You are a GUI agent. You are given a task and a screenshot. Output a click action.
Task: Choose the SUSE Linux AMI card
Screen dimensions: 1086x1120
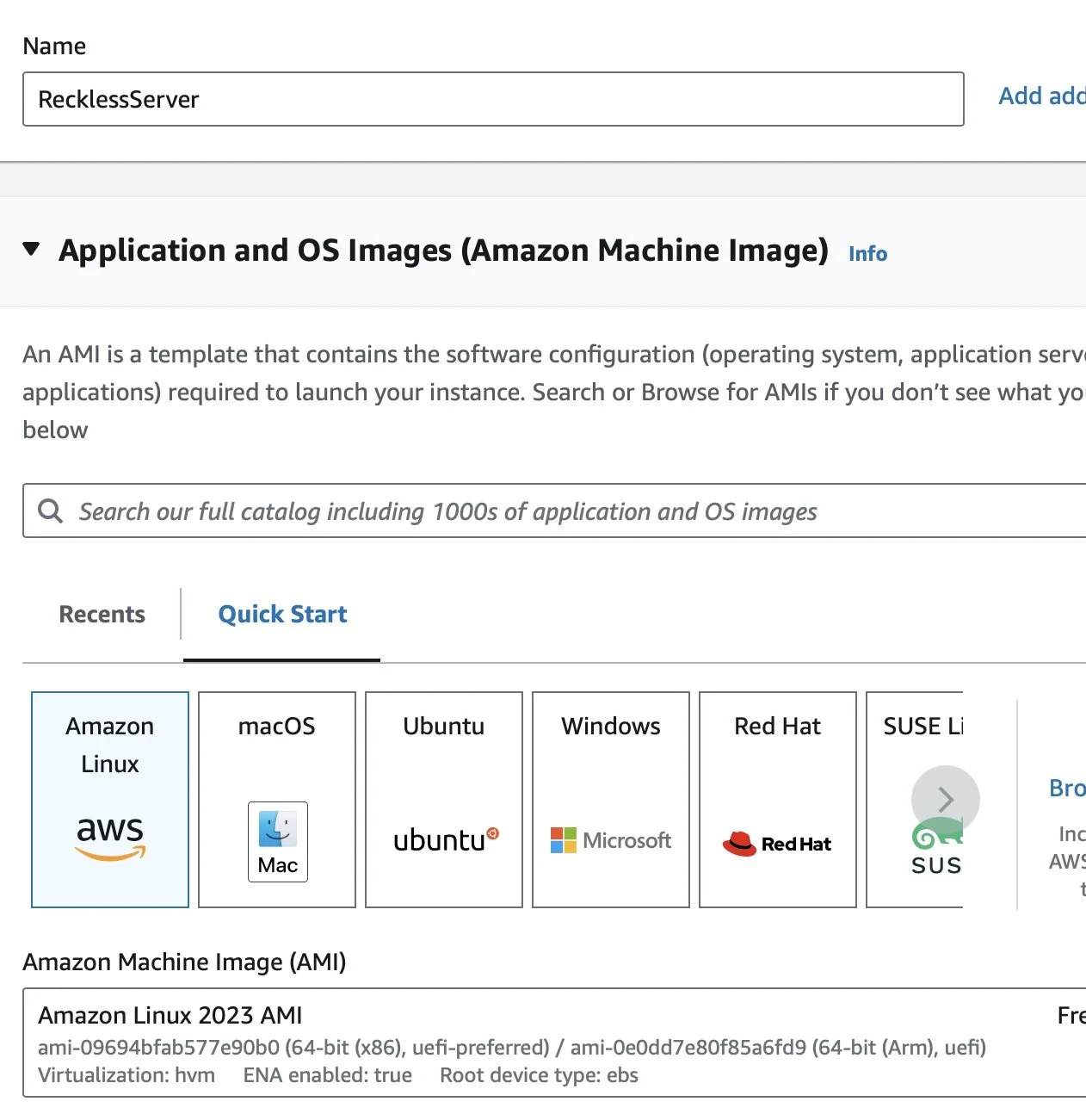click(x=915, y=800)
